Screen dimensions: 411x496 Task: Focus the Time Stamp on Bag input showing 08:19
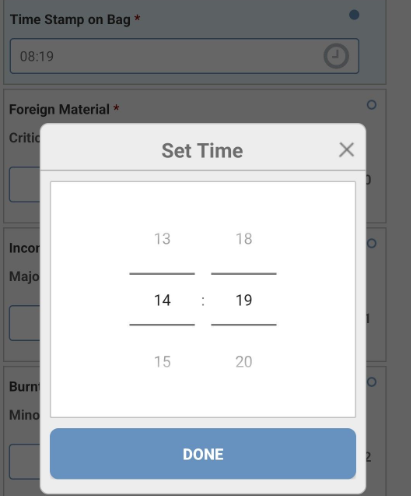pyautogui.click(x=184, y=56)
